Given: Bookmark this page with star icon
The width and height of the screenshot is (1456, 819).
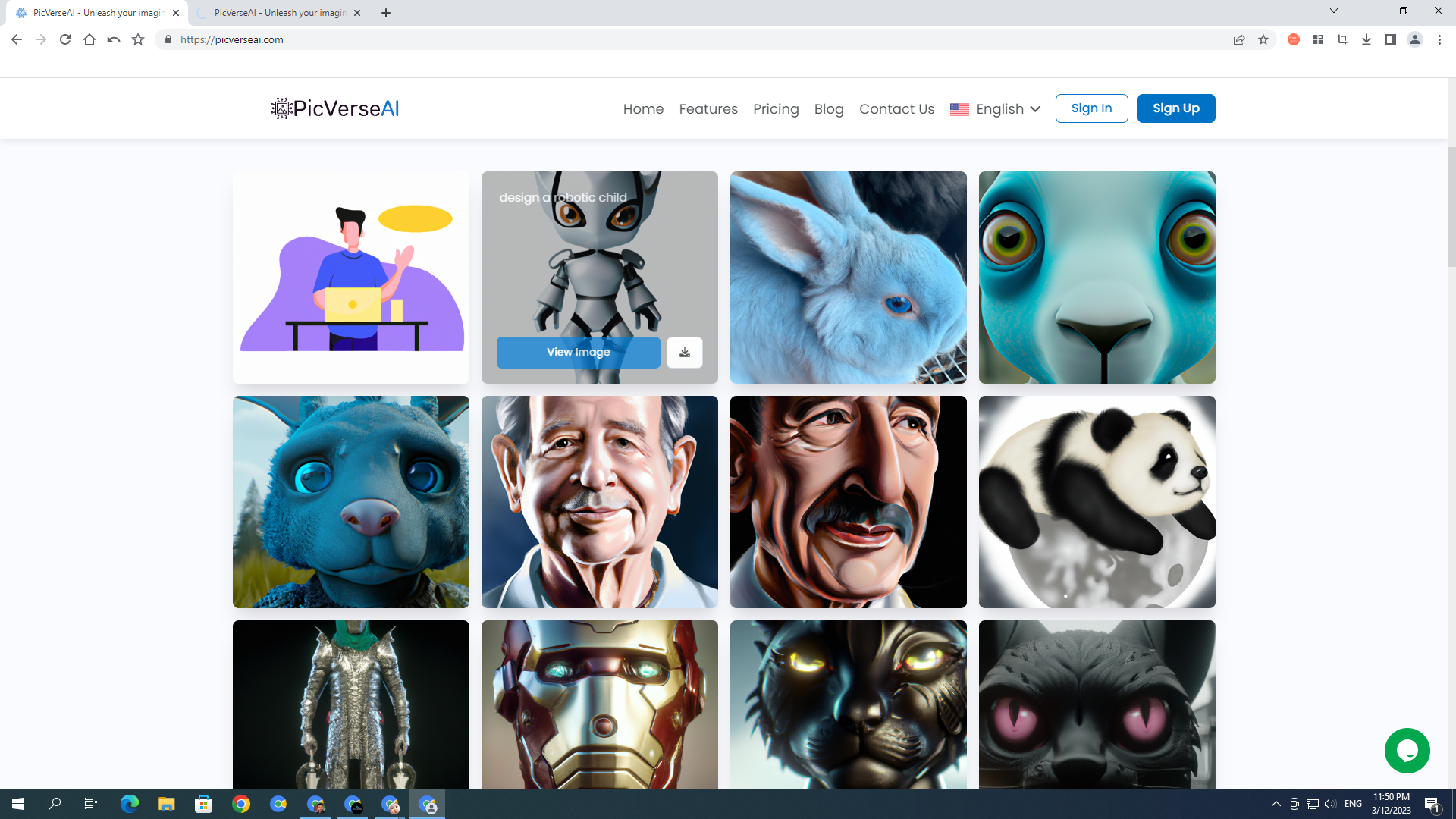Looking at the screenshot, I should click(x=1263, y=39).
